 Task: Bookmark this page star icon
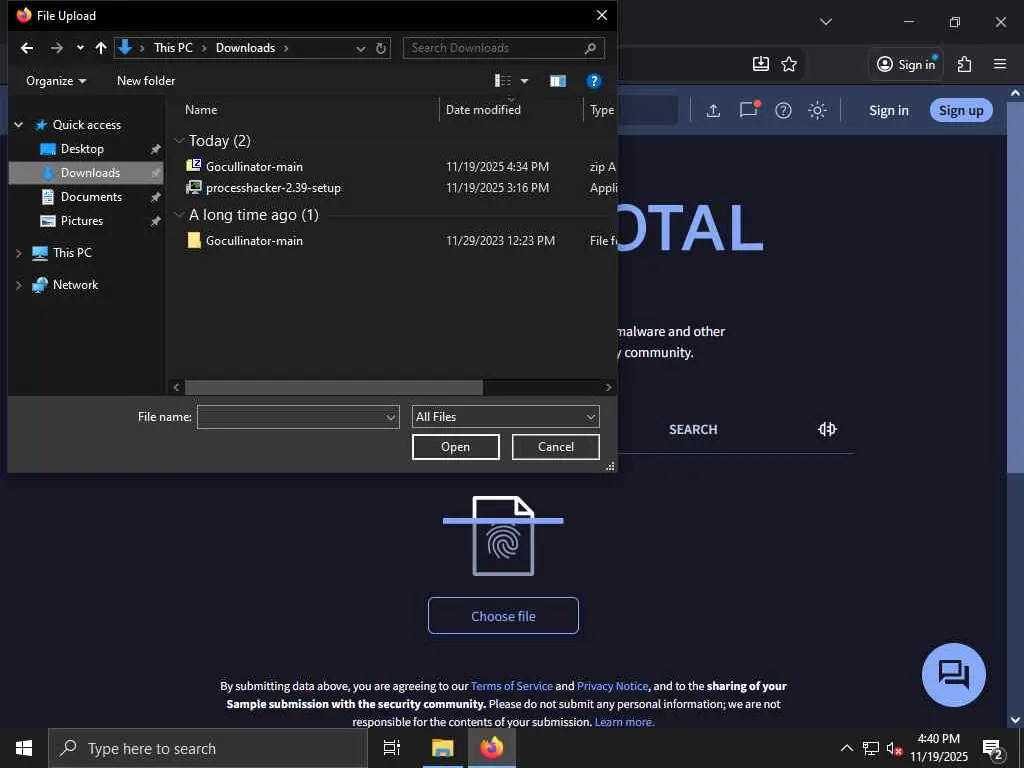click(x=789, y=64)
